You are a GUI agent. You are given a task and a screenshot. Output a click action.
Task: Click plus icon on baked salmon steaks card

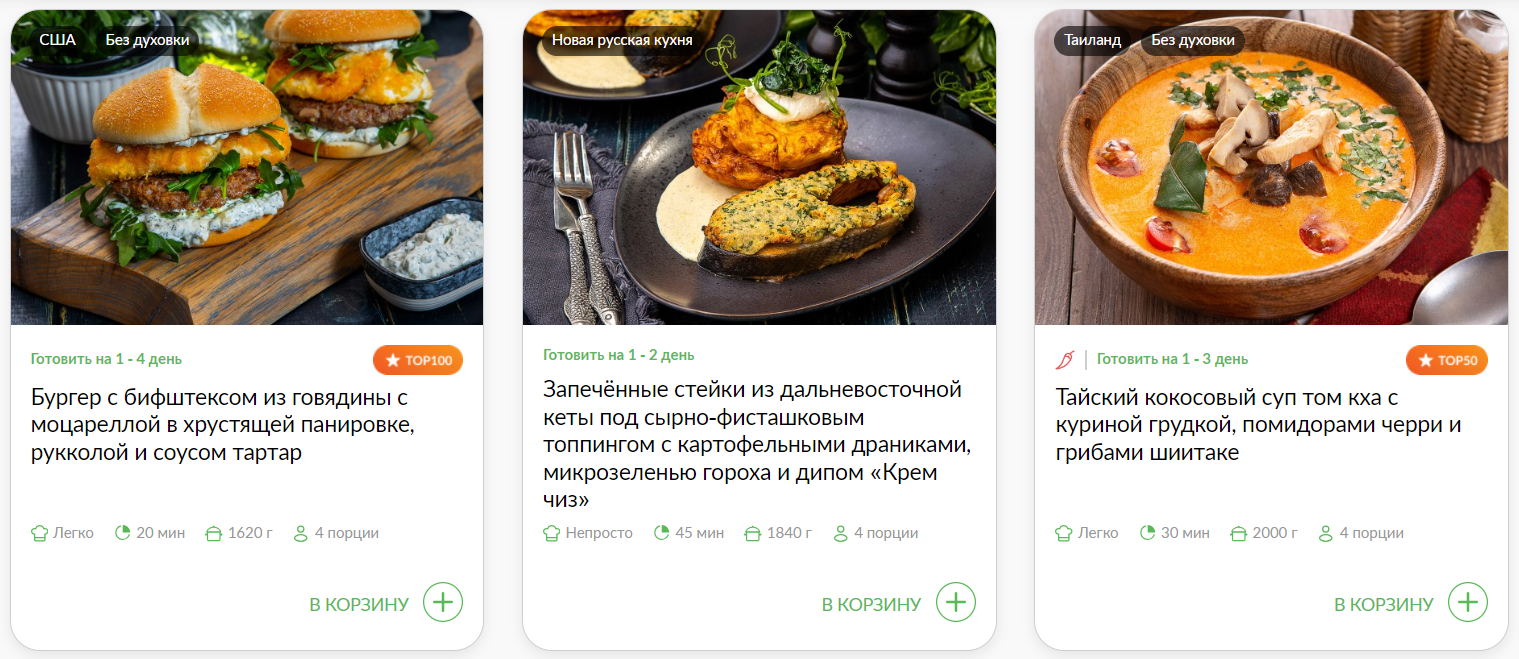956,602
